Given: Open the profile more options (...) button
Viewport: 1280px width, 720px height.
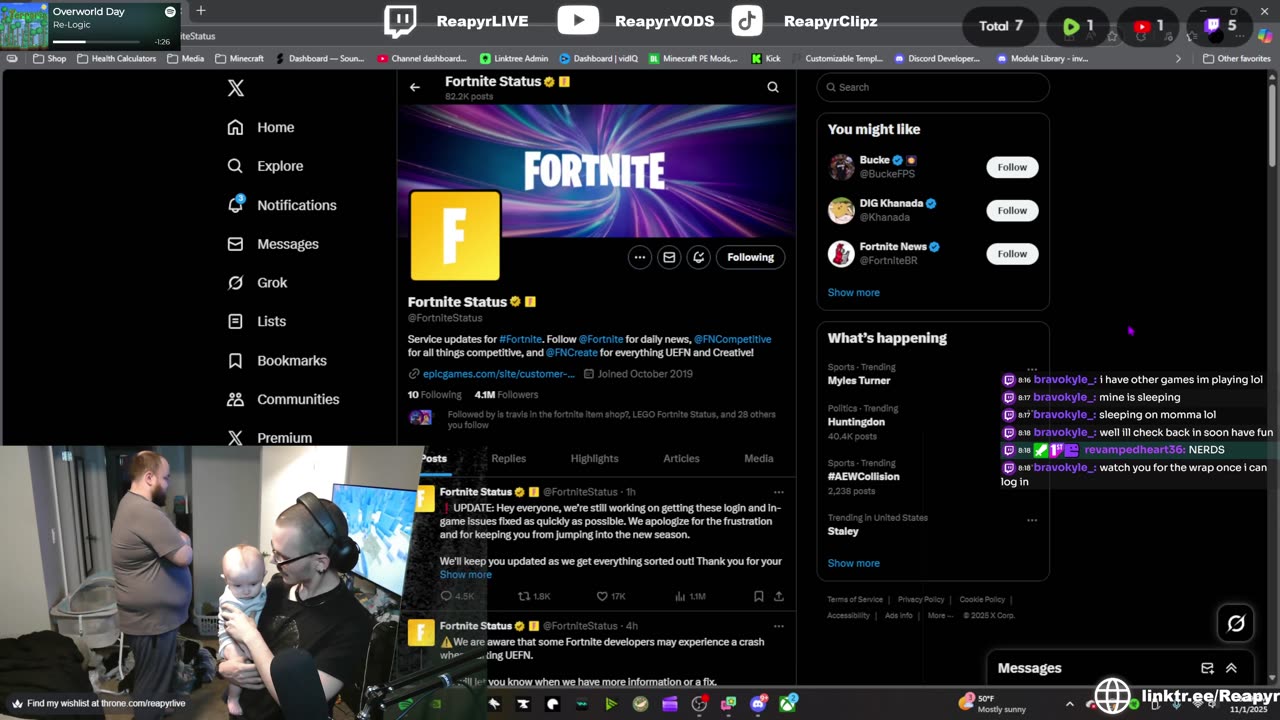Looking at the screenshot, I should click(x=639, y=257).
